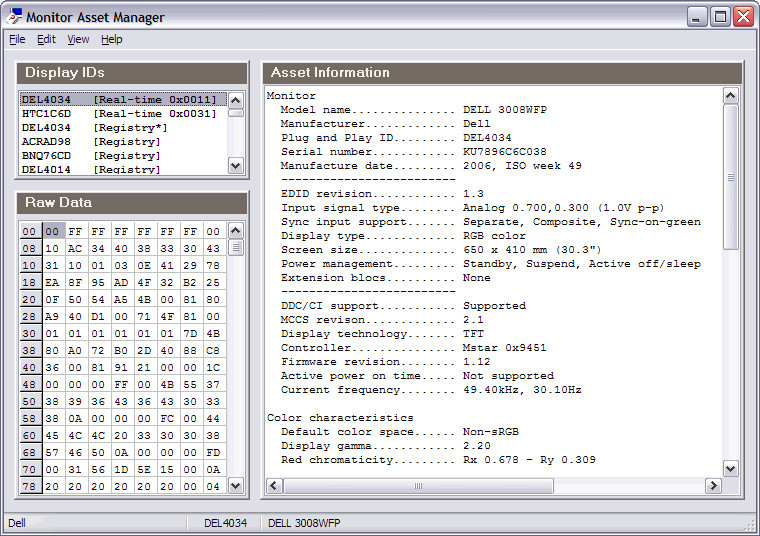760x536 pixels.
Task: Click EDID revision 1.3 line
Action: point(382,194)
